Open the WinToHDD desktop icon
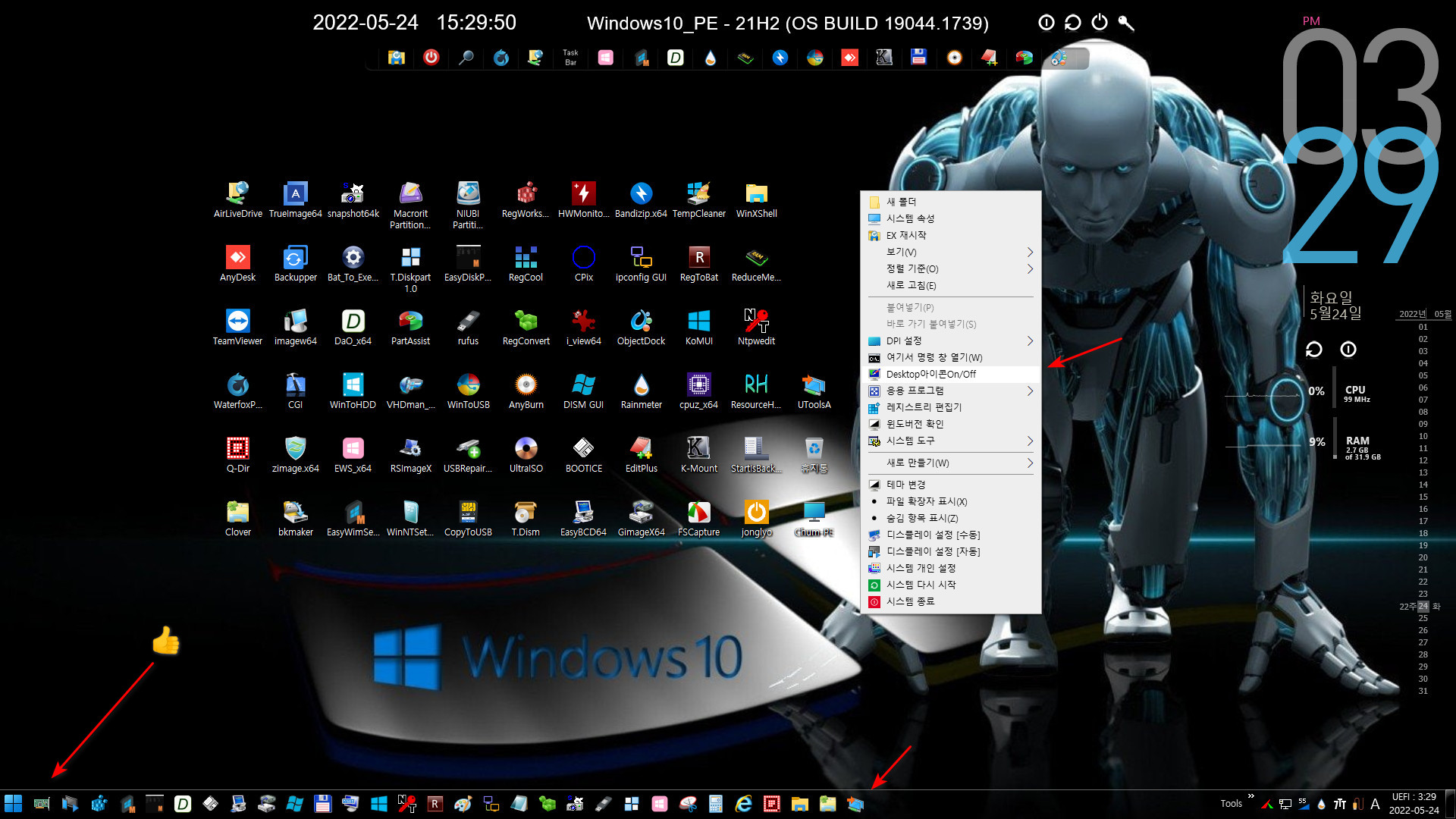This screenshot has height=819, width=1456. 353,391
